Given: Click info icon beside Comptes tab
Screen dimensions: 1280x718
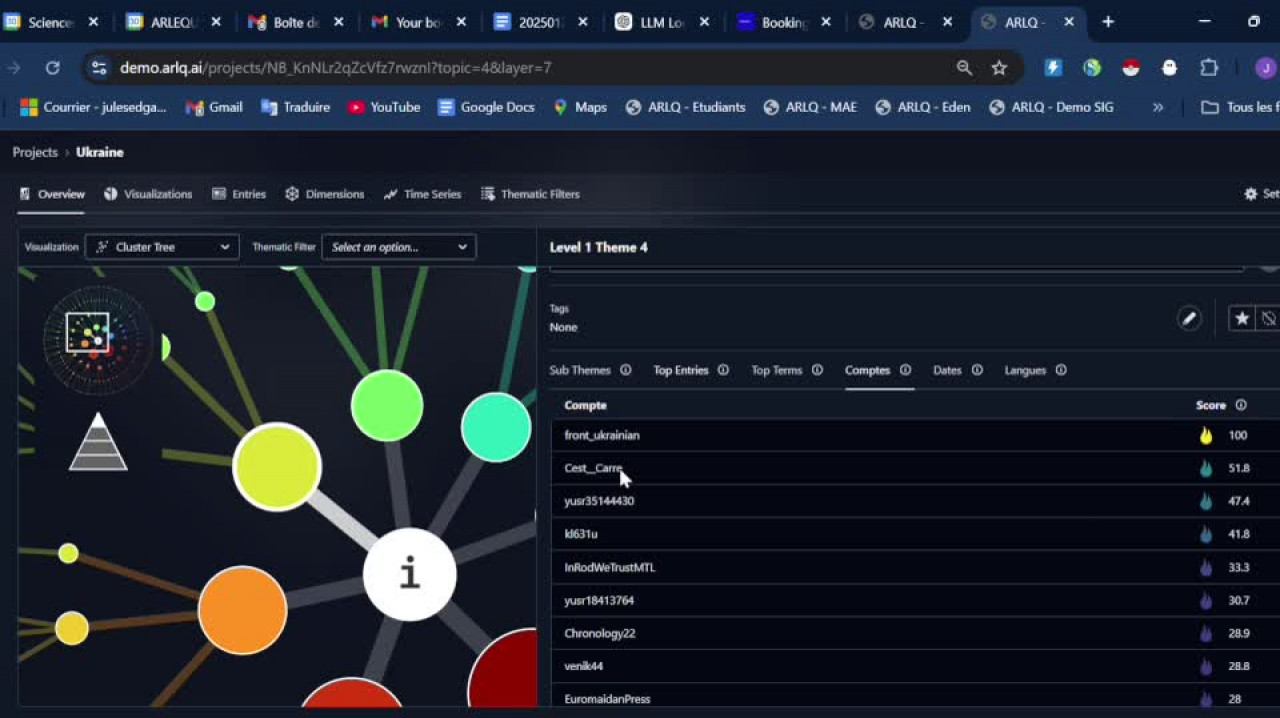Looking at the screenshot, I should [905, 370].
